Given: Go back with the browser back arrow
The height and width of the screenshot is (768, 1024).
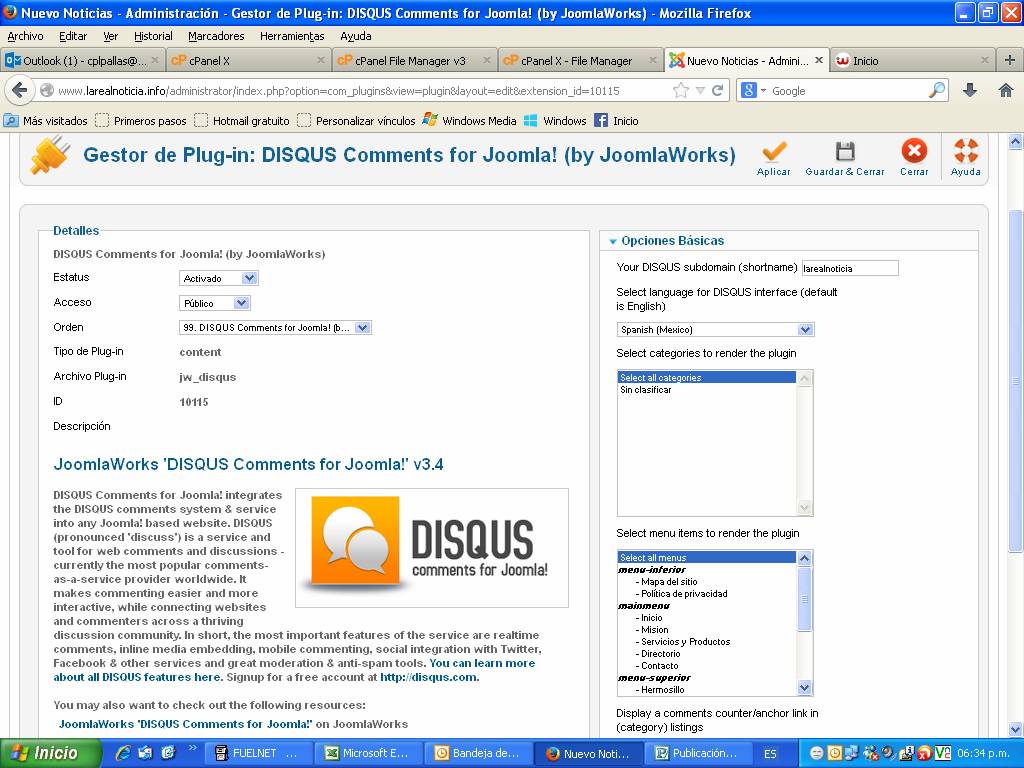Looking at the screenshot, I should tap(20, 90).
